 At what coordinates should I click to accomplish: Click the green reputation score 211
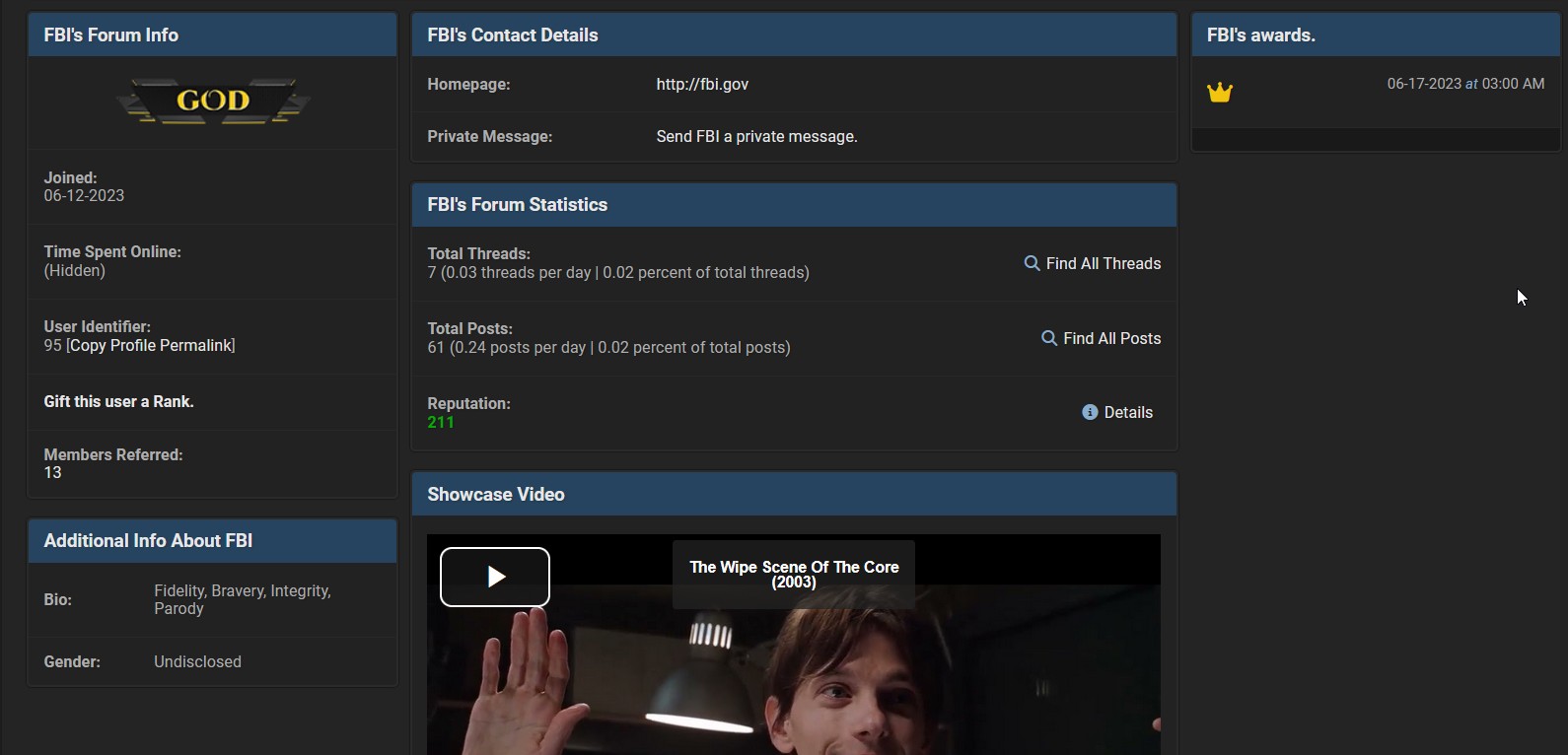[x=441, y=423]
